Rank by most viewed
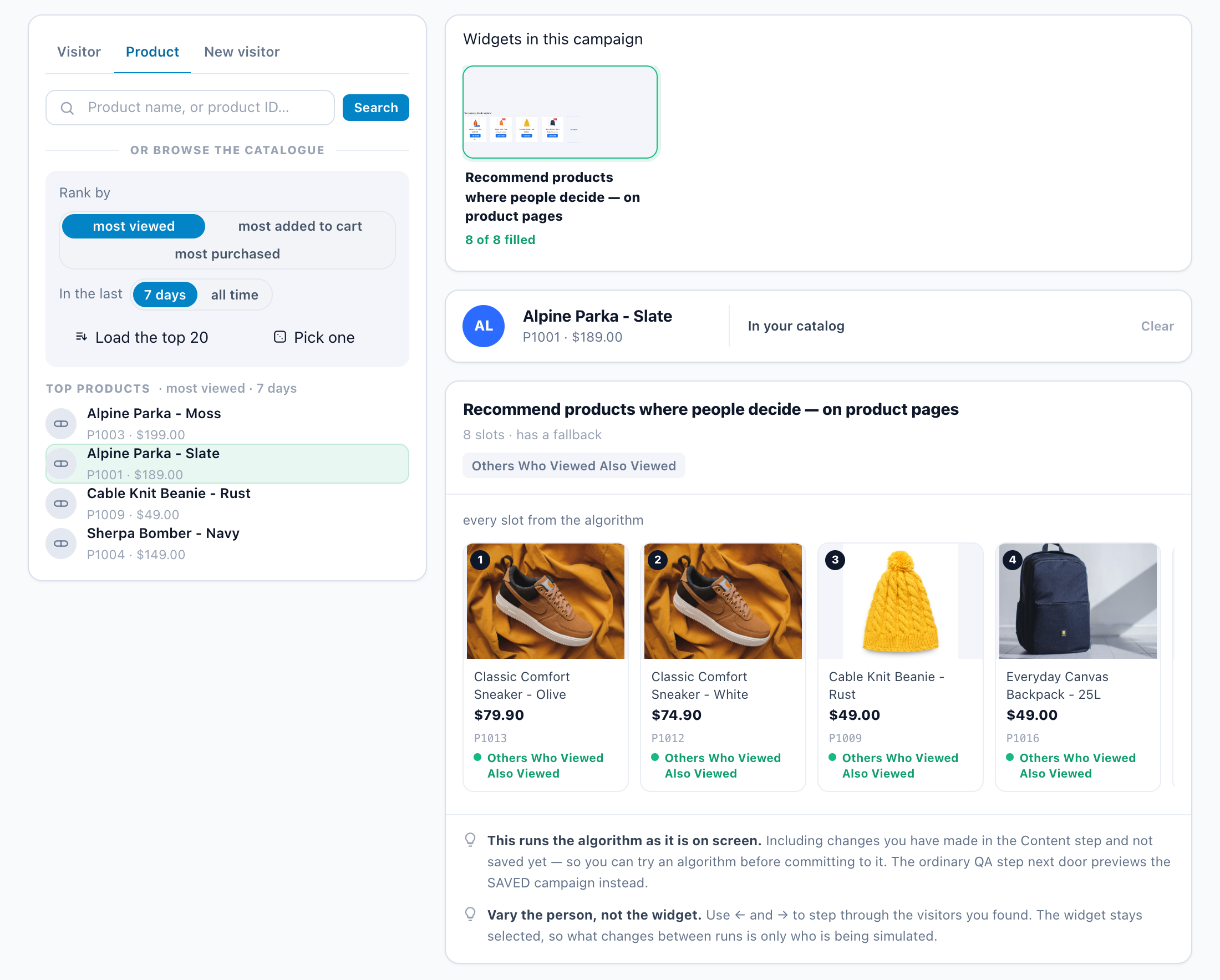Image resolution: width=1220 pixels, height=980 pixels. (x=134, y=226)
